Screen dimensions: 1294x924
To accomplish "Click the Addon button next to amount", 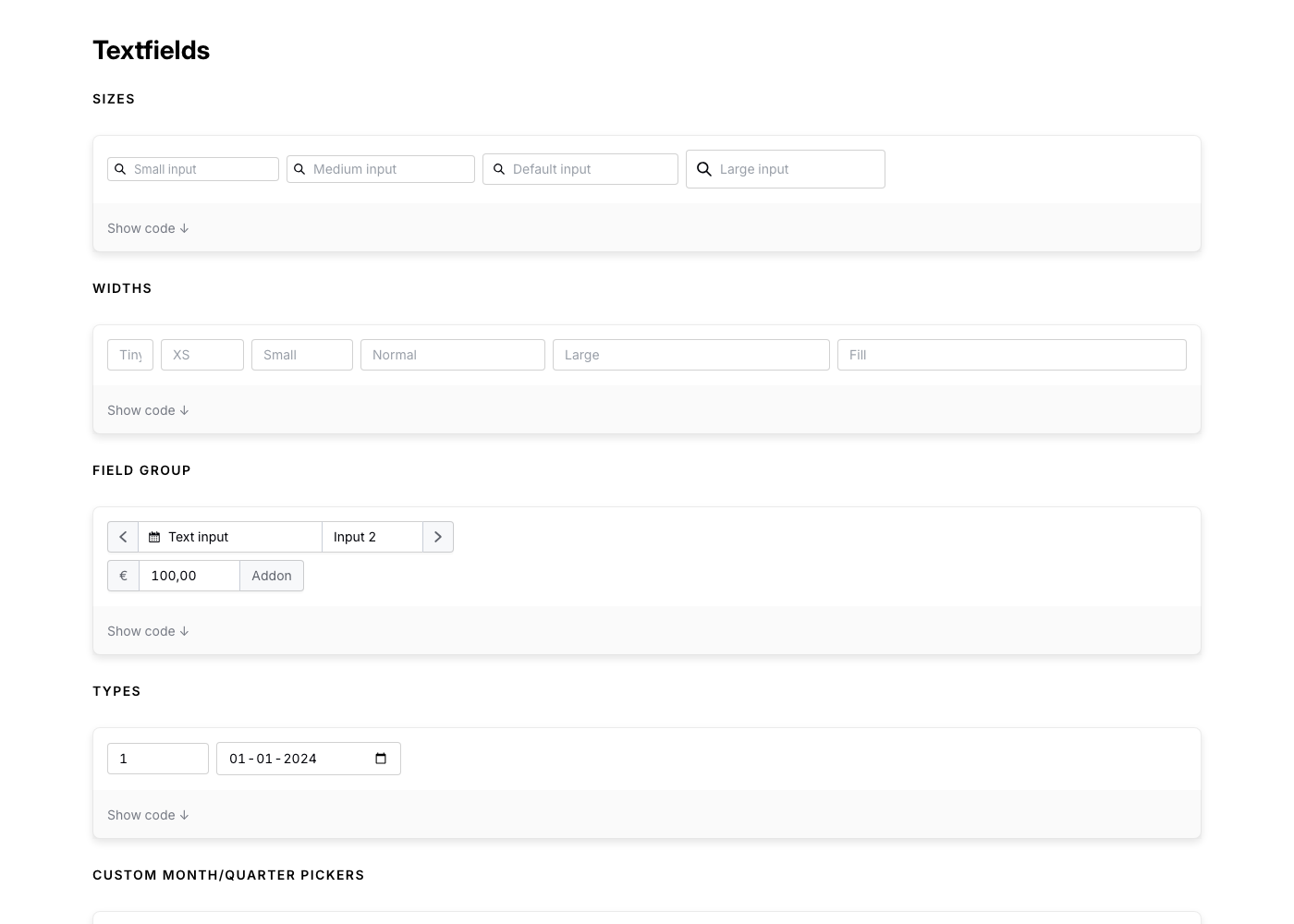I will click(x=272, y=576).
